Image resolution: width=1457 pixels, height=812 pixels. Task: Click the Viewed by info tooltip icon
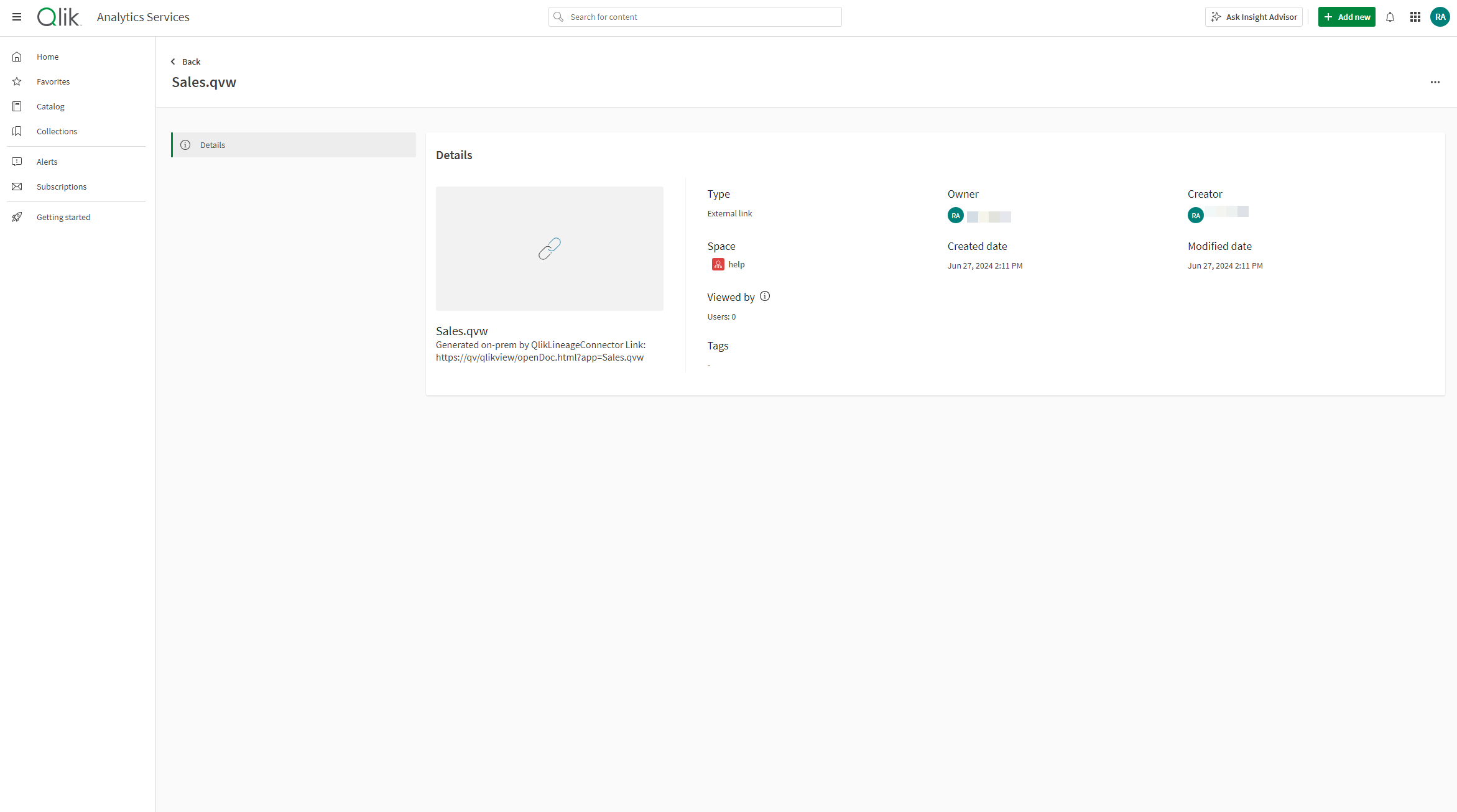765,296
